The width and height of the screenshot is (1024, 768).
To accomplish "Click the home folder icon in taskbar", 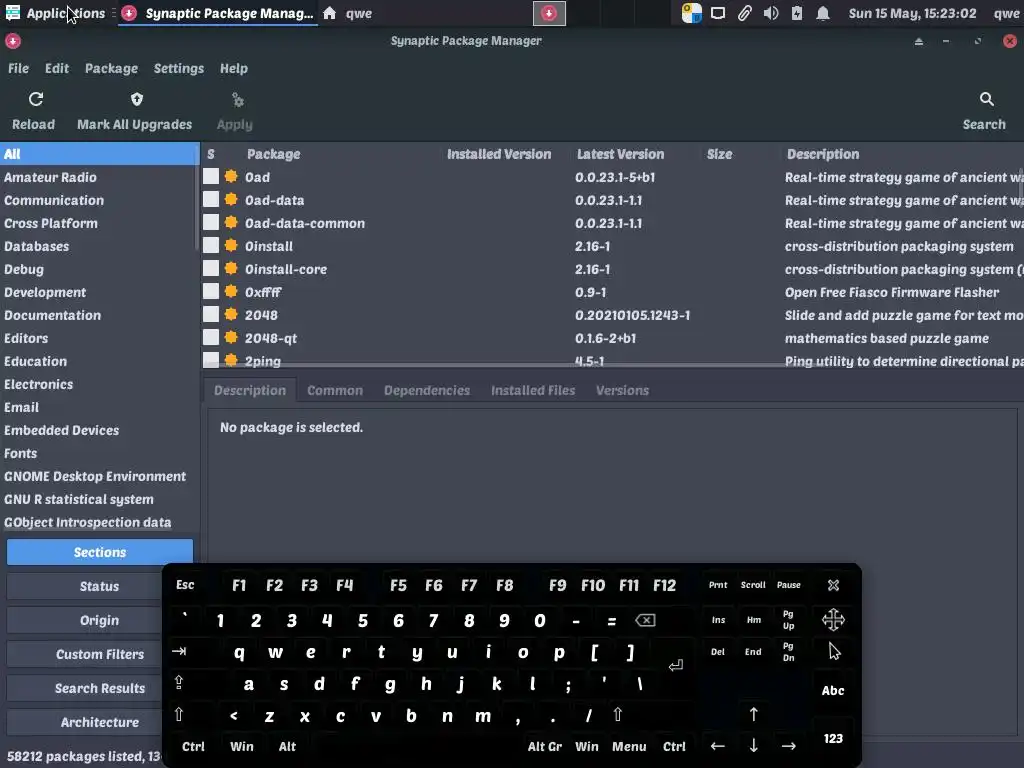I will tap(330, 13).
